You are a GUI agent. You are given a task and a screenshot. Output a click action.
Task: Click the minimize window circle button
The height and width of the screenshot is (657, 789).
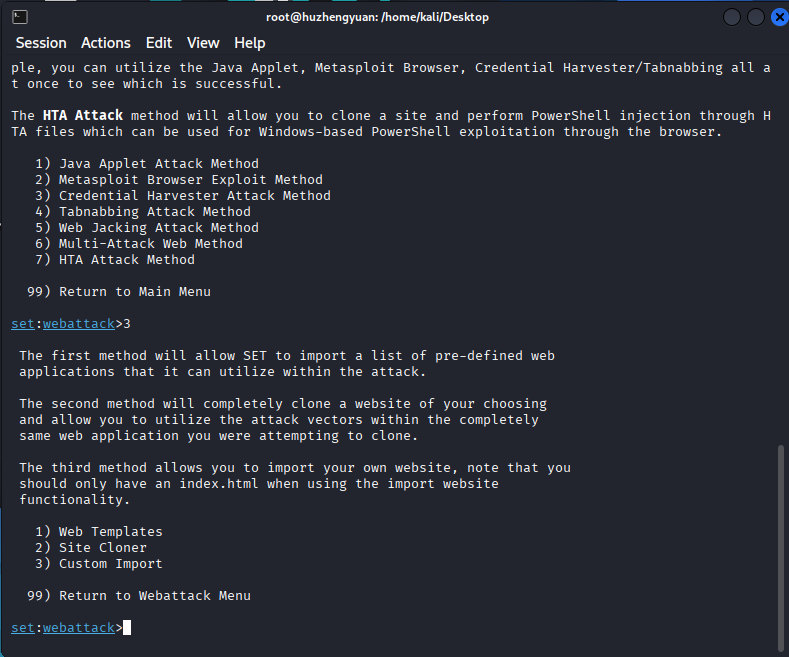732,17
